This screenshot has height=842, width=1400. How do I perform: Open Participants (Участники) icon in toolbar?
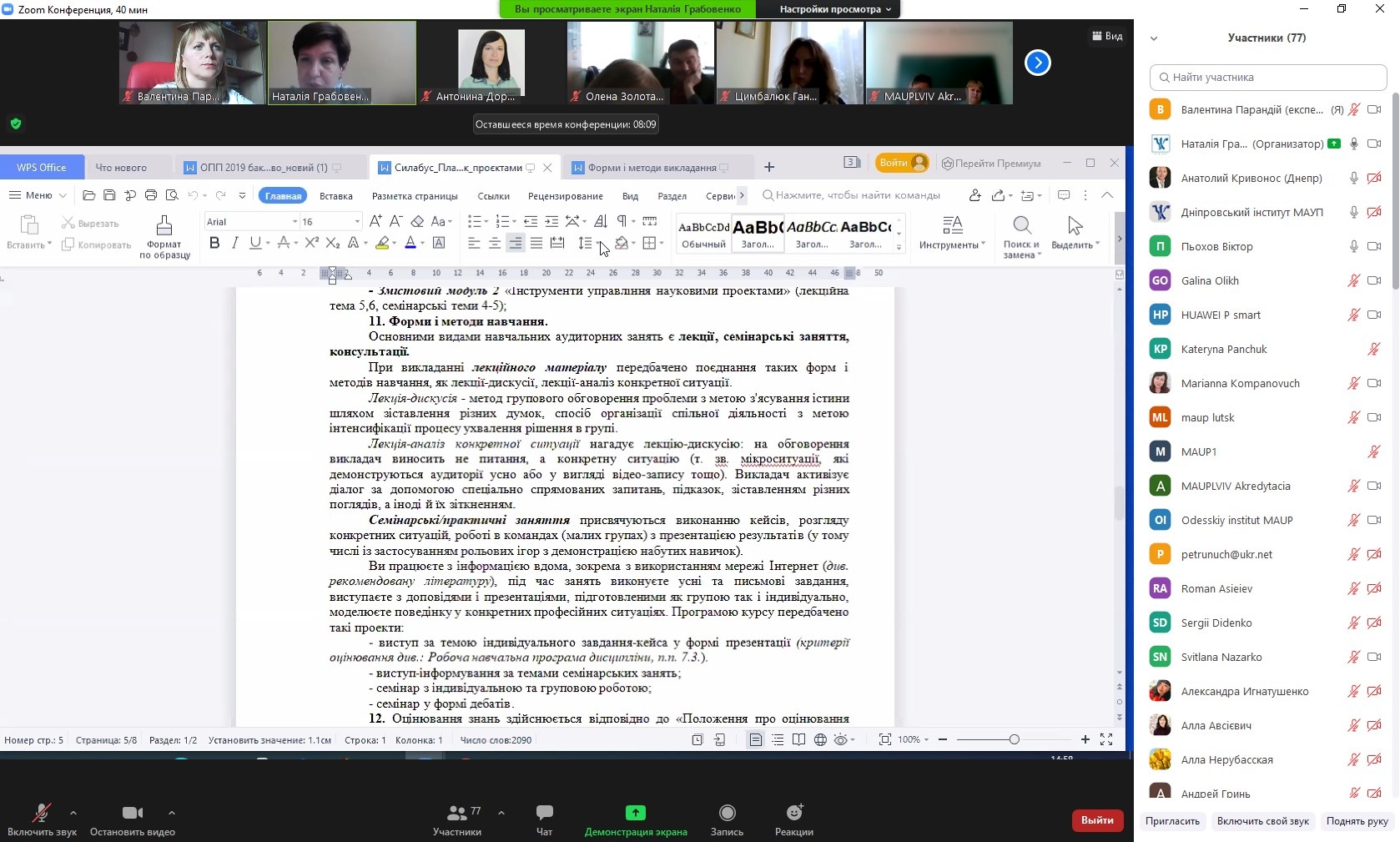(x=457, y=813)
